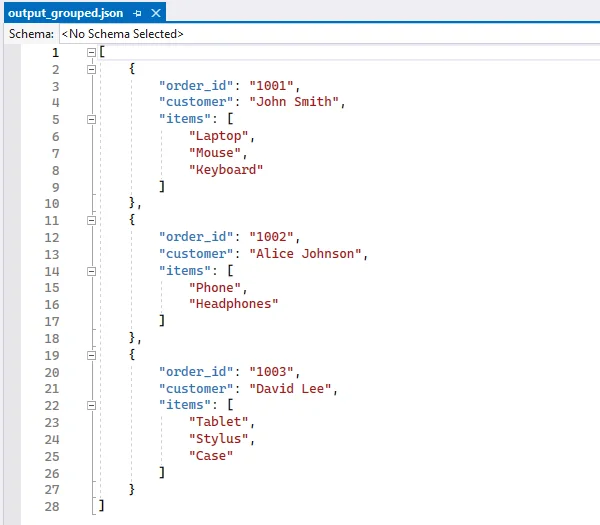The width and height of the screenshot is (600, 525).
Task: Collapse the second order object on line 11
Action: pos(91,220)
